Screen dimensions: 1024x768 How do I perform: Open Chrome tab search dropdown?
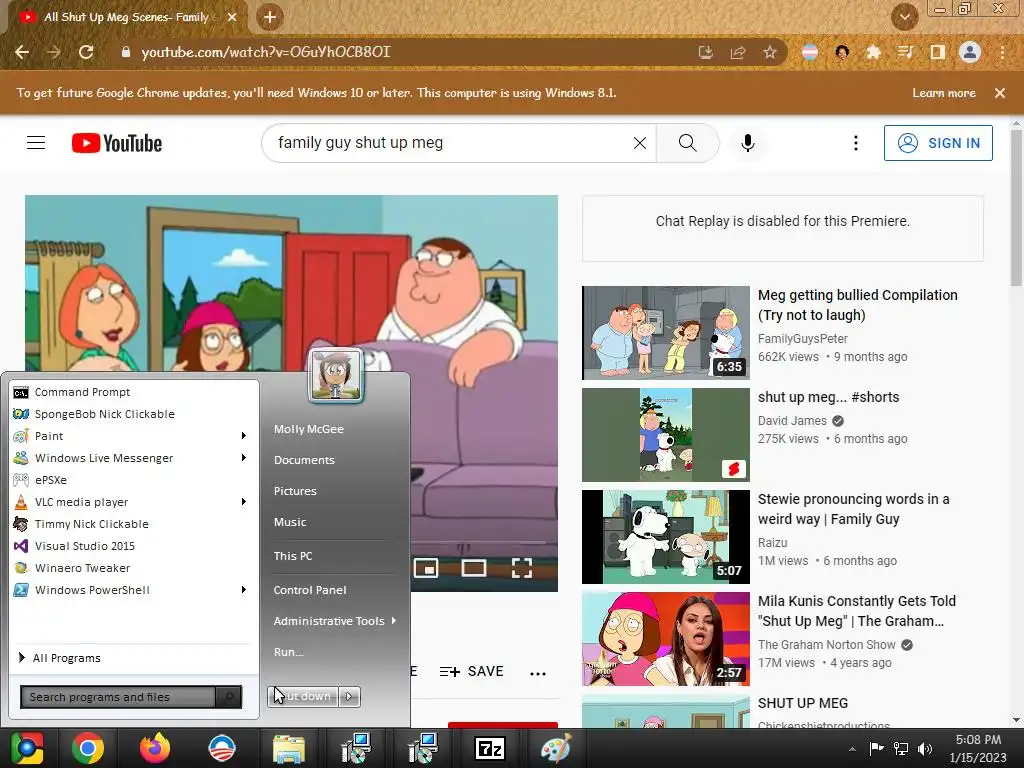(x=904, y=18)
